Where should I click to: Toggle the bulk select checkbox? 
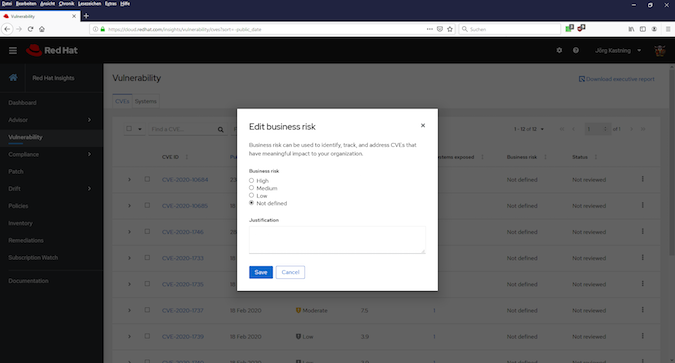tap(129, 129)
